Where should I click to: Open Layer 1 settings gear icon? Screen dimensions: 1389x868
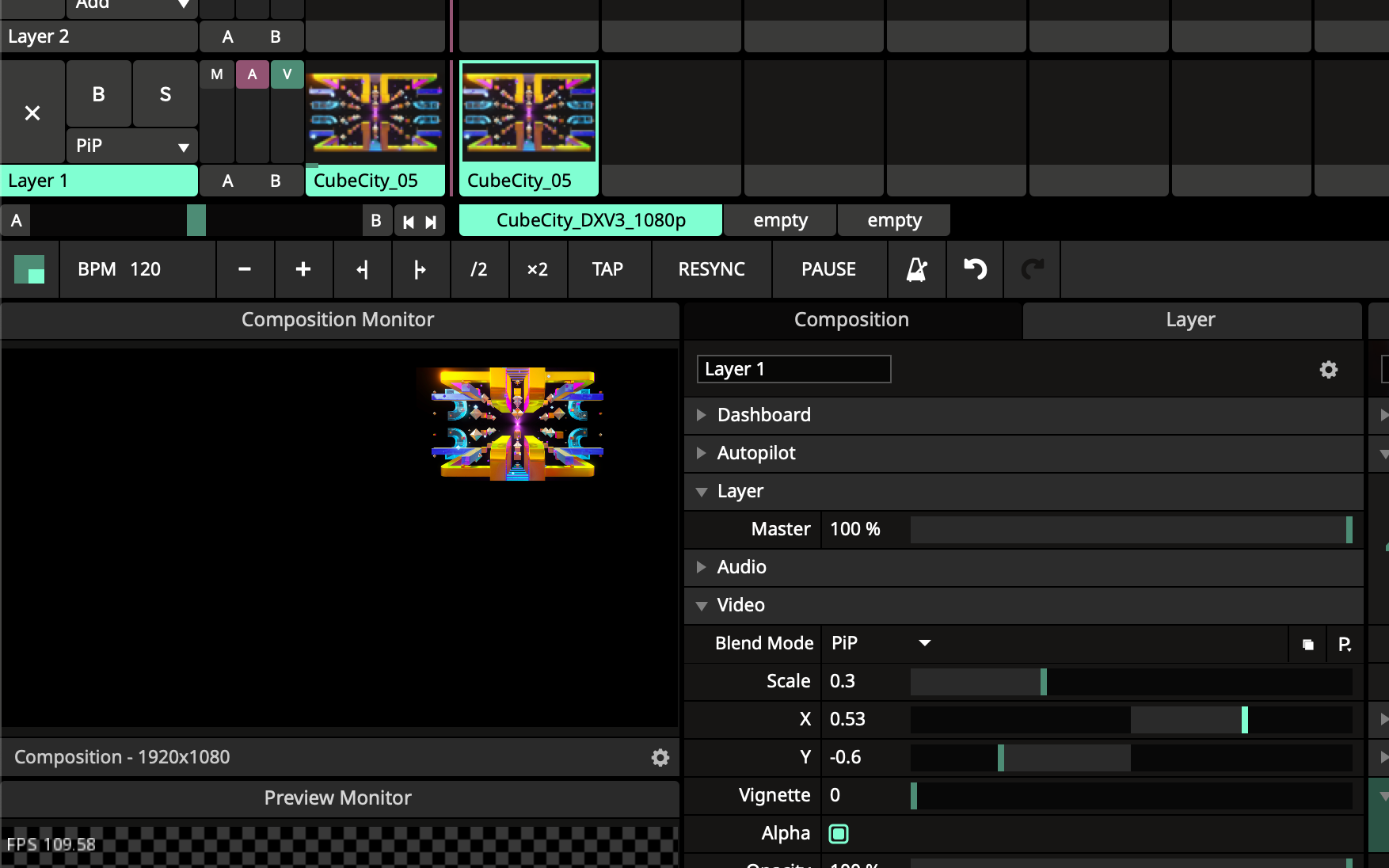pyautogui.click(x=1328, y=370)
